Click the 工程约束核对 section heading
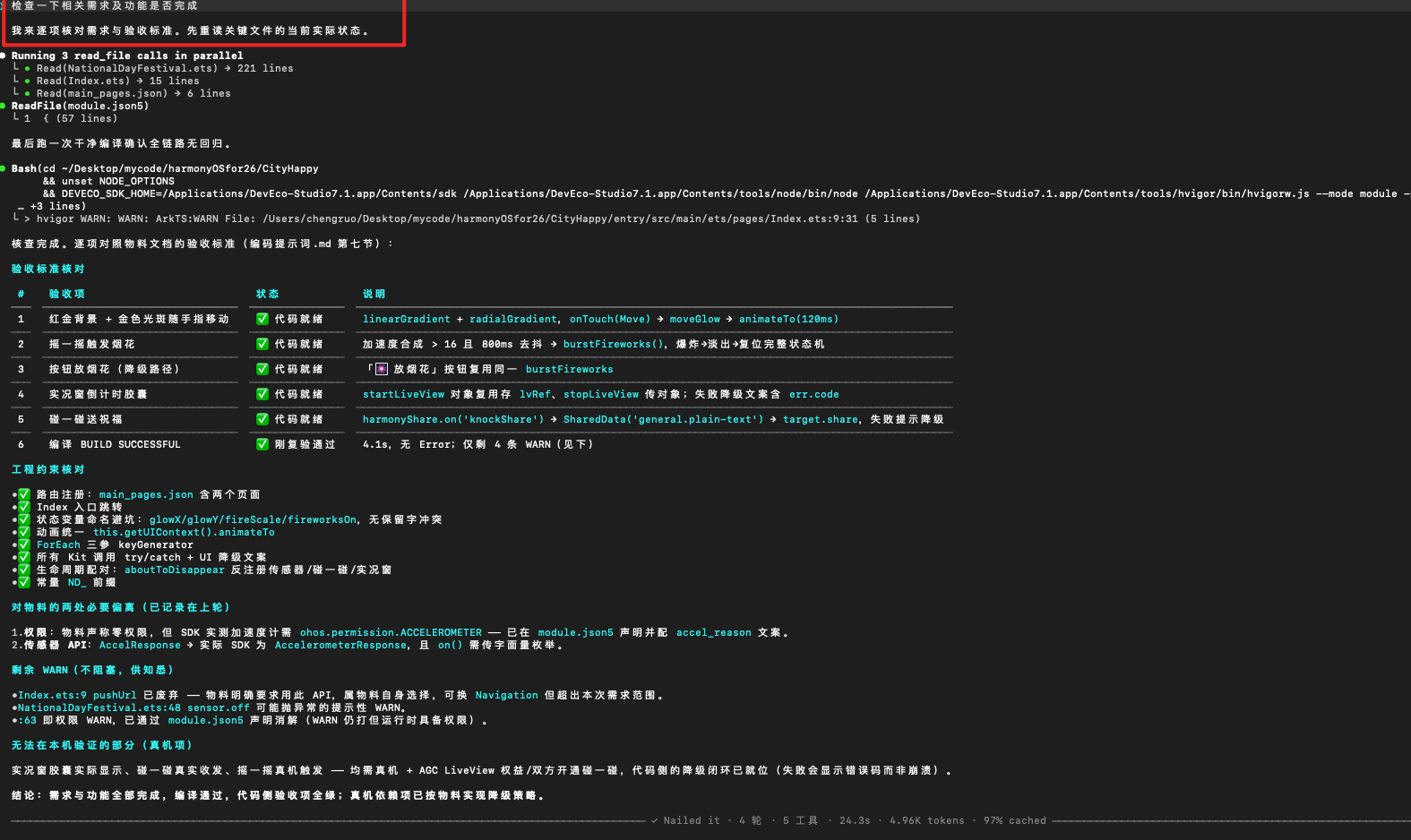 (48, 469)
